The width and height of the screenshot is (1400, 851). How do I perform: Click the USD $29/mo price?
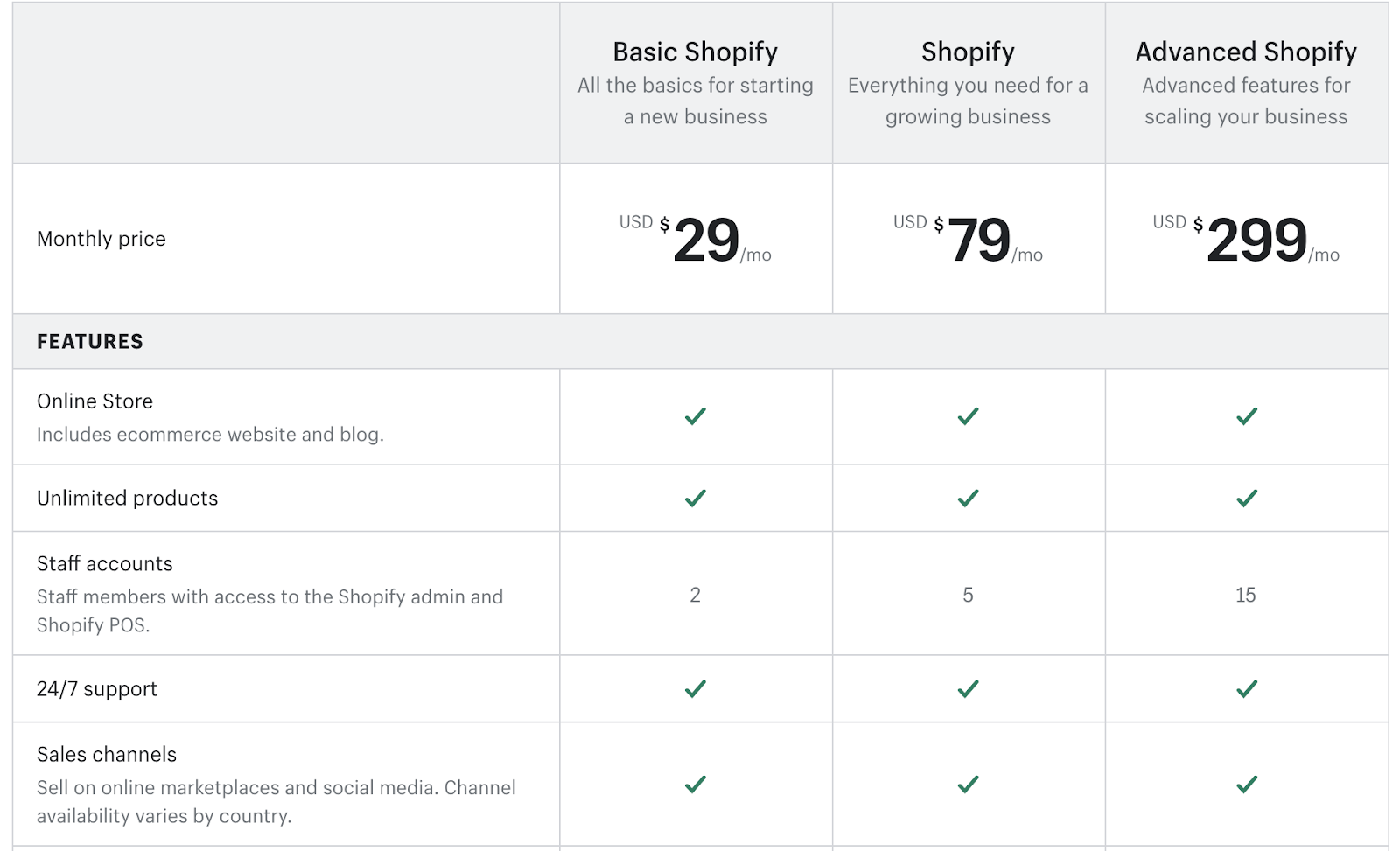click(x=696, y=239)
